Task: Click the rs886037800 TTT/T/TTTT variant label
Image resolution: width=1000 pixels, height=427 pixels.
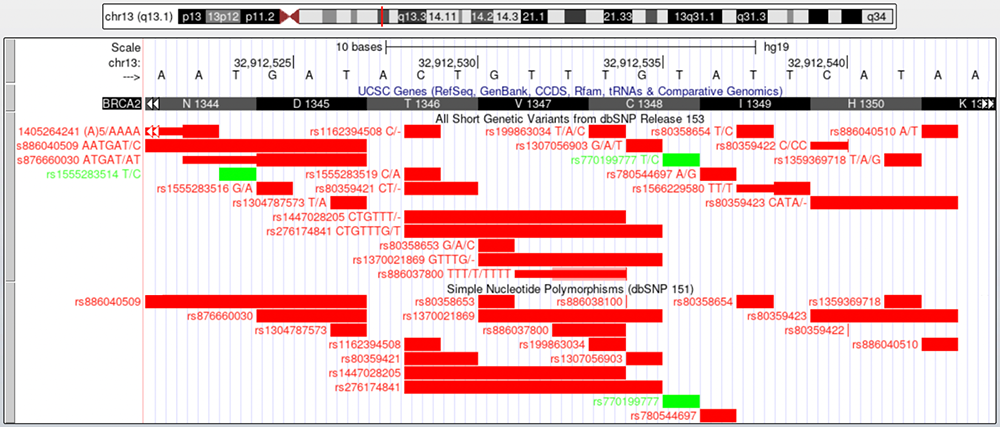Action: pos(448,273)
